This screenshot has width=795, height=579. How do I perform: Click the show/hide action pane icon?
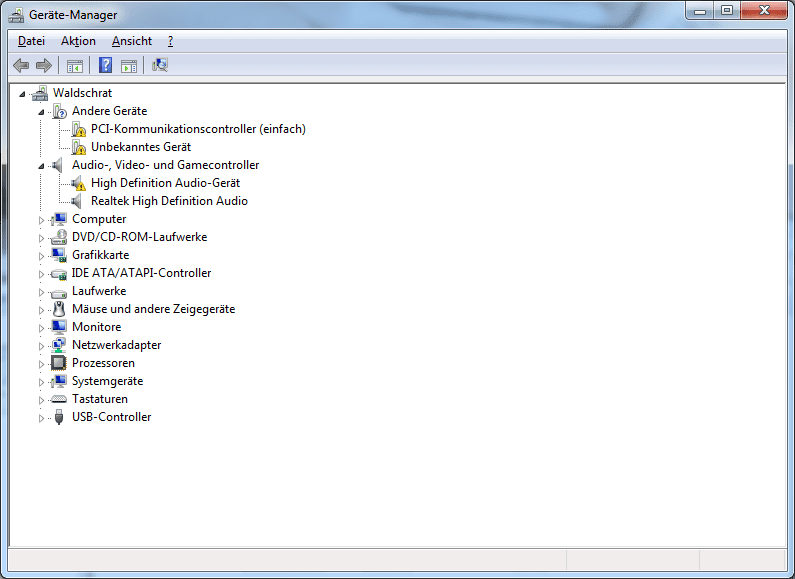click(x=129, y=65)
